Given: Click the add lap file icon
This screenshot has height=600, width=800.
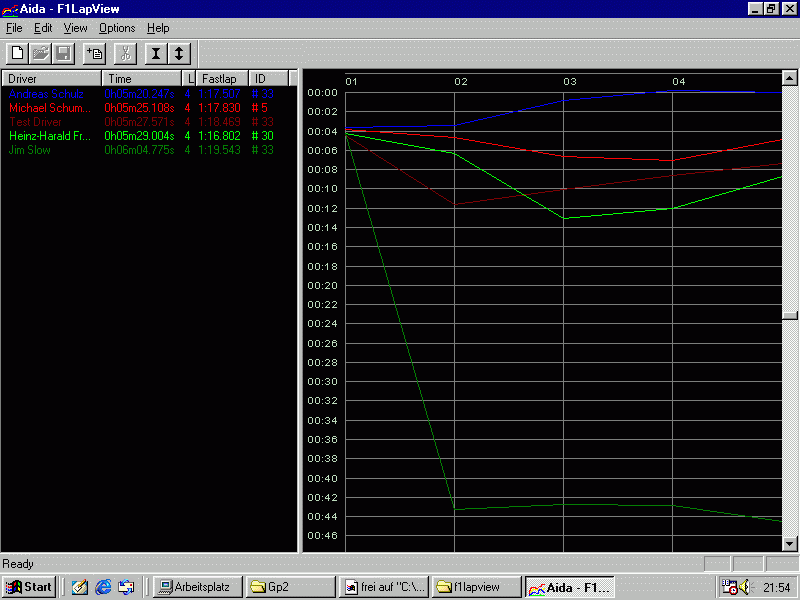Looking at the screenshot, I should point(95,53).
